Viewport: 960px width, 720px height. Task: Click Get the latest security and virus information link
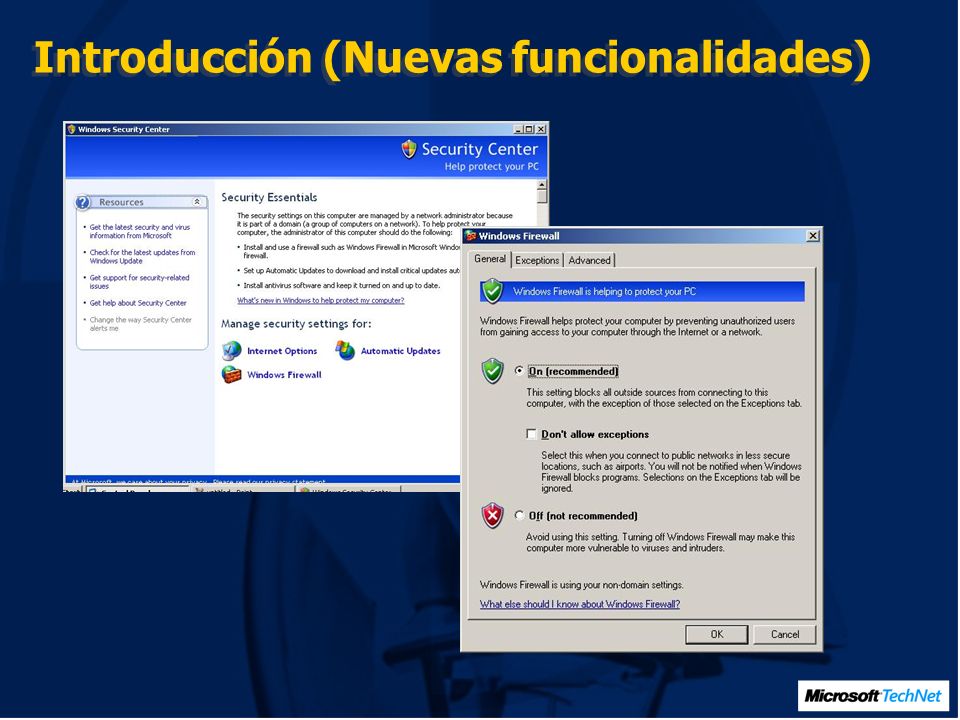140,231
